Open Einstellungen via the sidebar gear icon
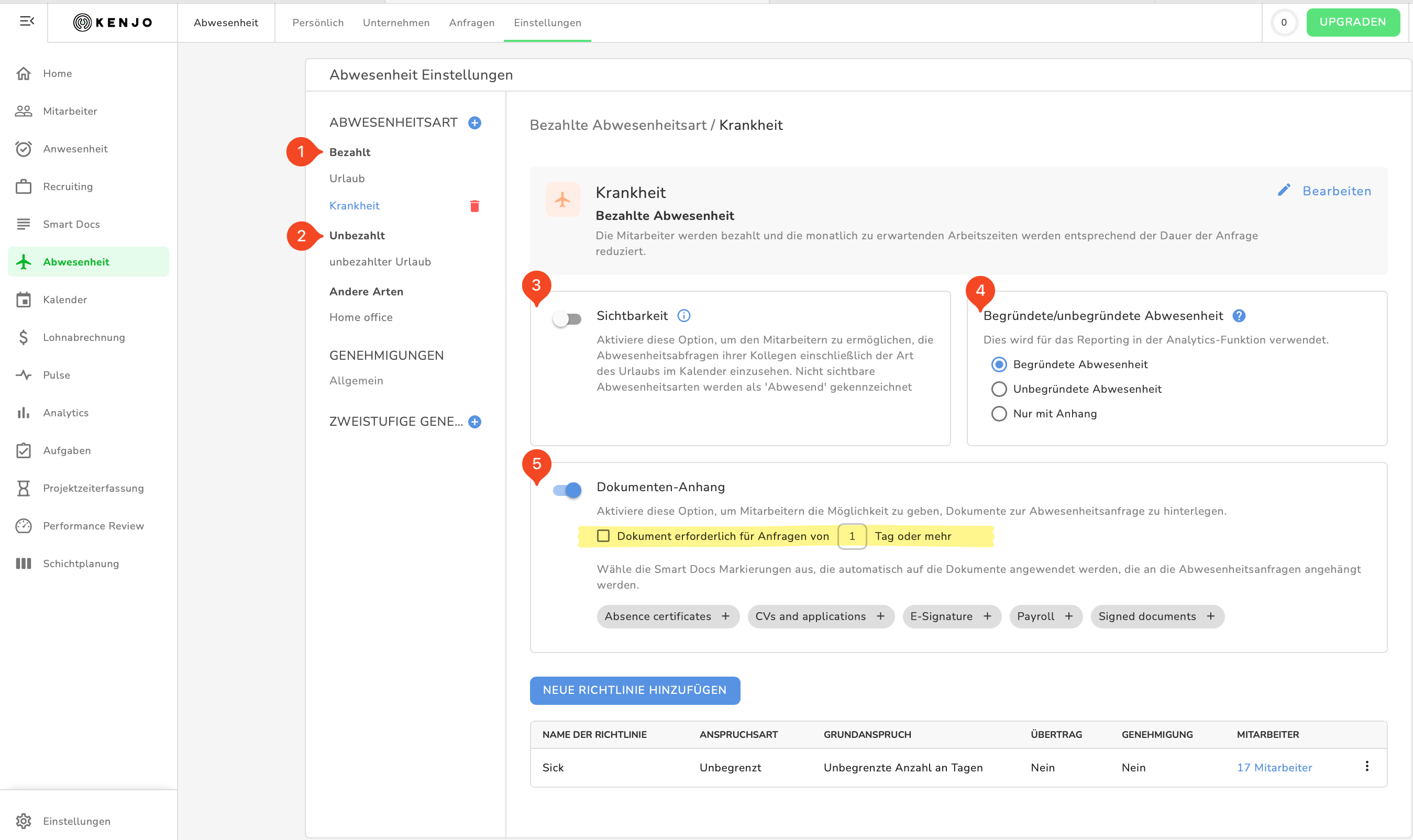 pos(23,821)
